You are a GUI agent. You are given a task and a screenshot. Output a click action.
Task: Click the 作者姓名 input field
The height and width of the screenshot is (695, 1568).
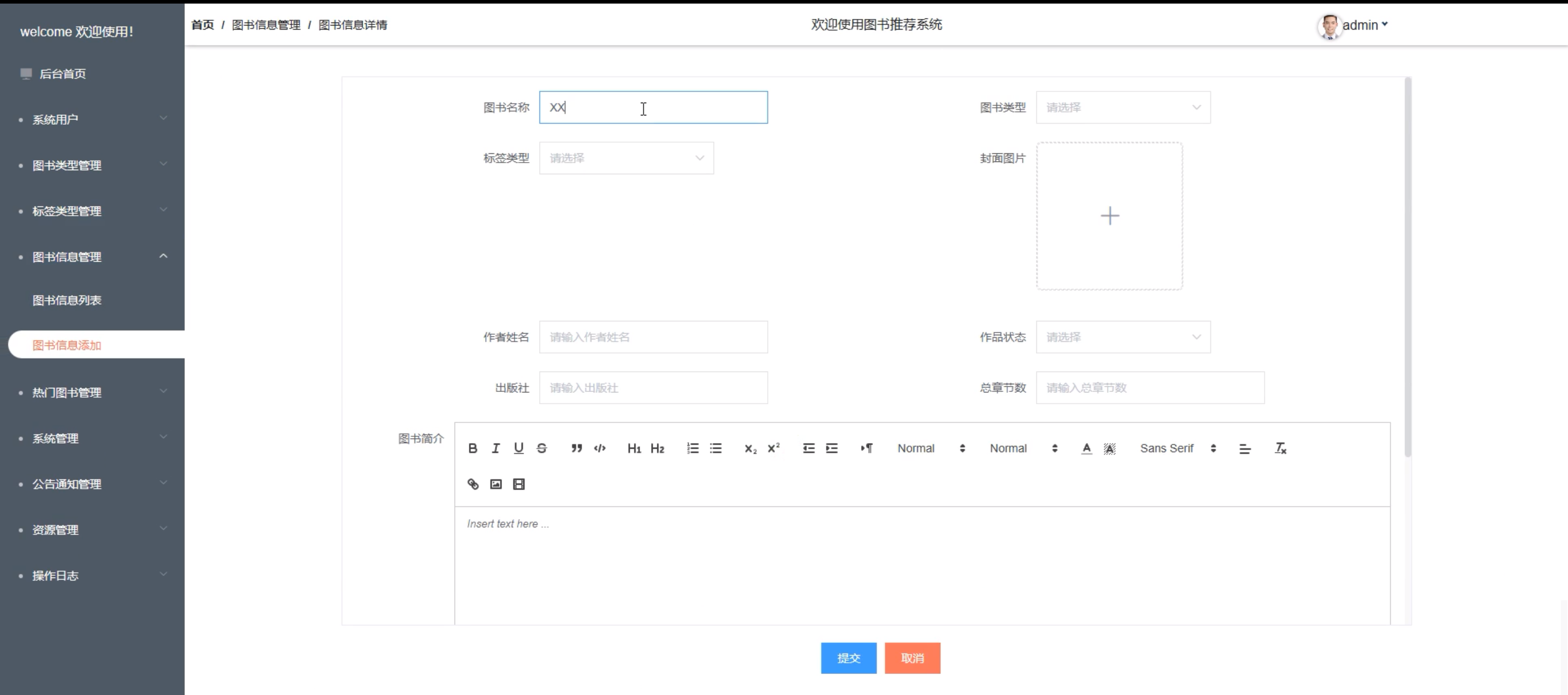coord(653,337)
